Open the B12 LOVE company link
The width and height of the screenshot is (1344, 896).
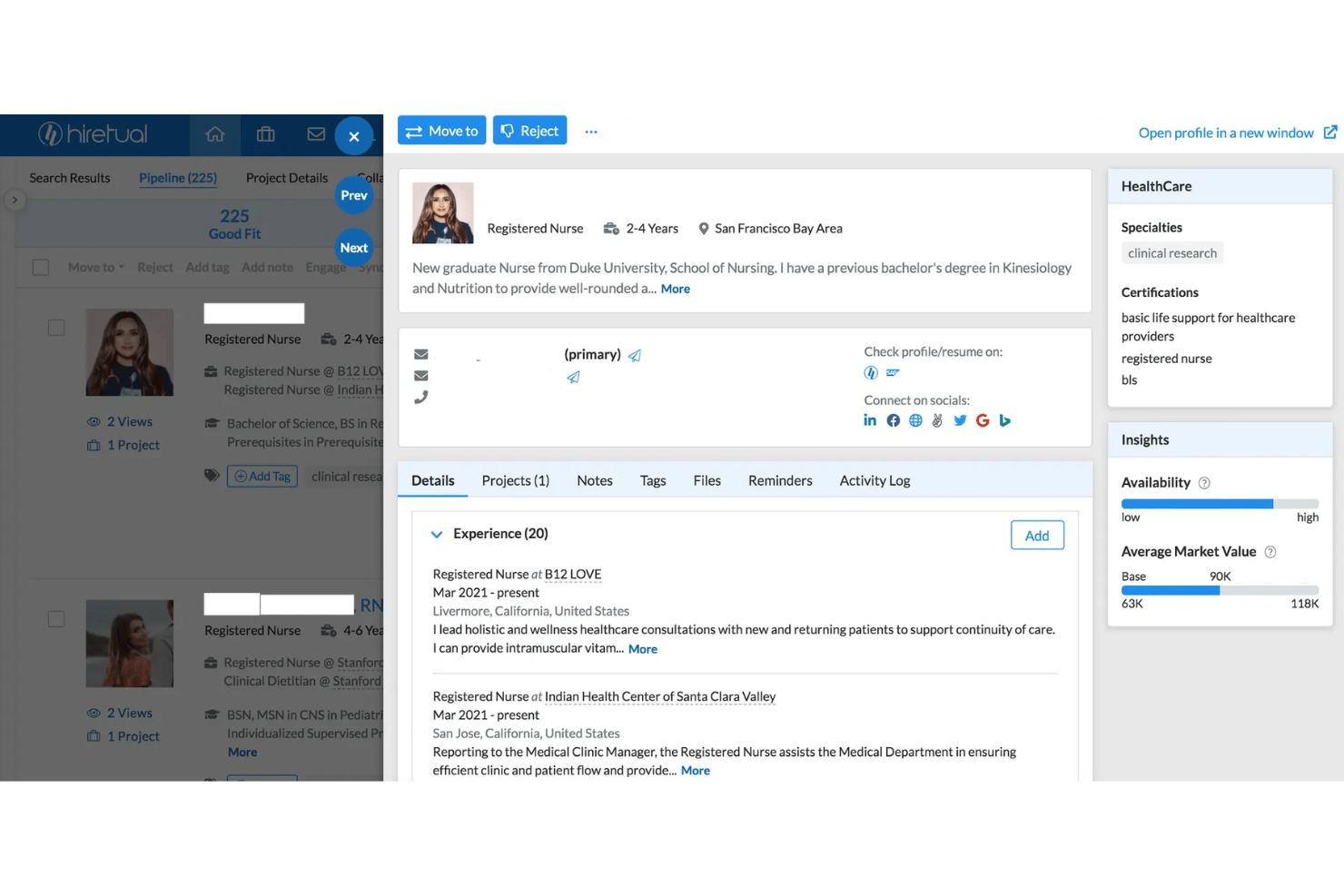(573, 575)
